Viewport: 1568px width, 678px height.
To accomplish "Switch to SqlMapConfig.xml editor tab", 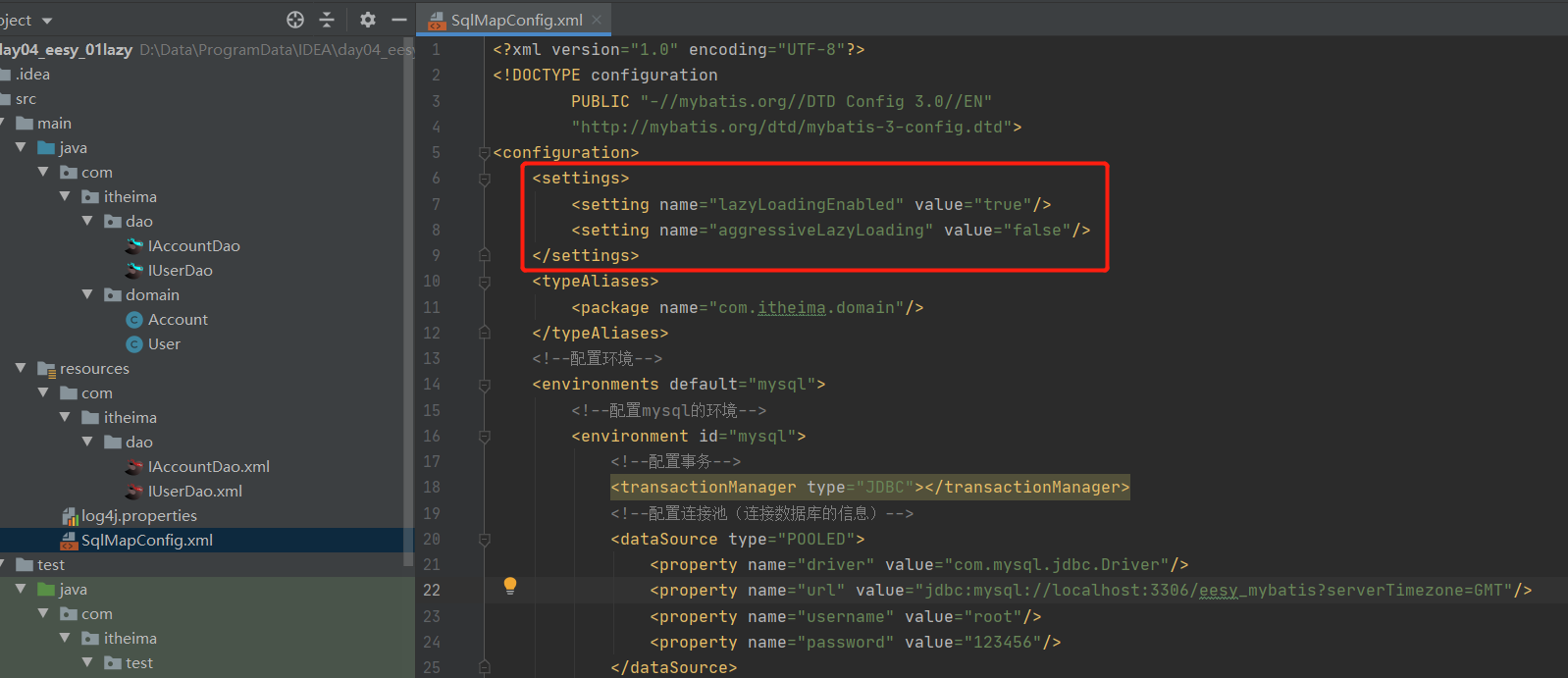I will click(x=516, y=20).
